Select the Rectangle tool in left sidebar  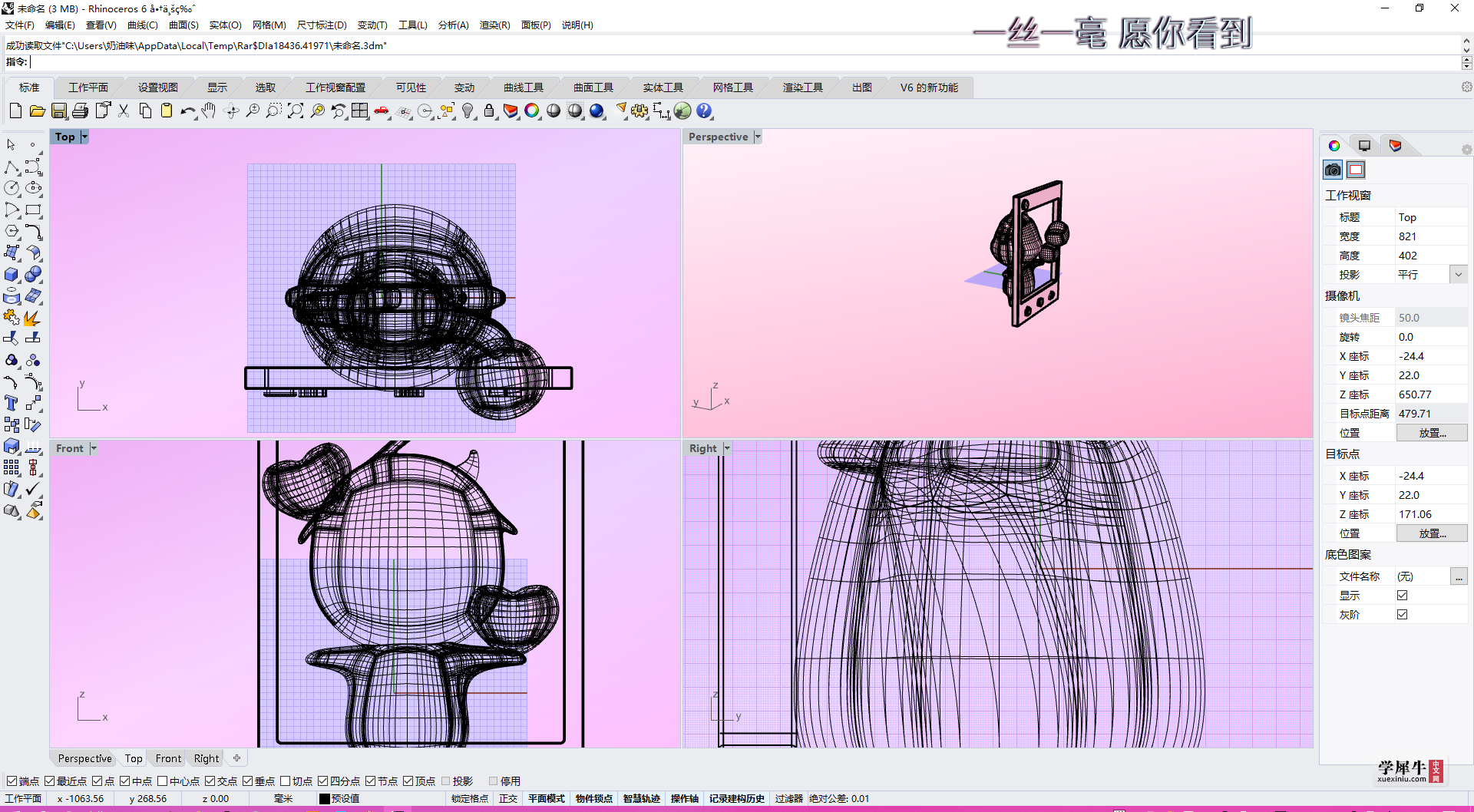click(33, 210)
